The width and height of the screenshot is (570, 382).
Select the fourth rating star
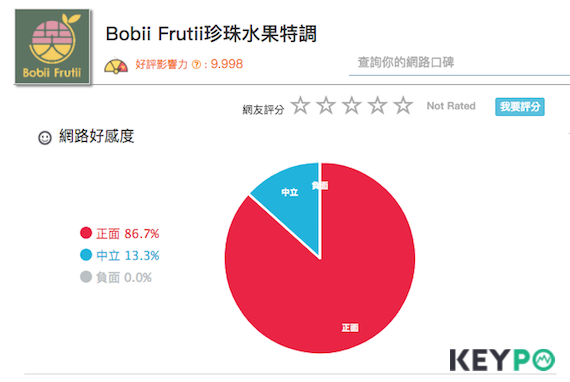click(x=378, y=105)
